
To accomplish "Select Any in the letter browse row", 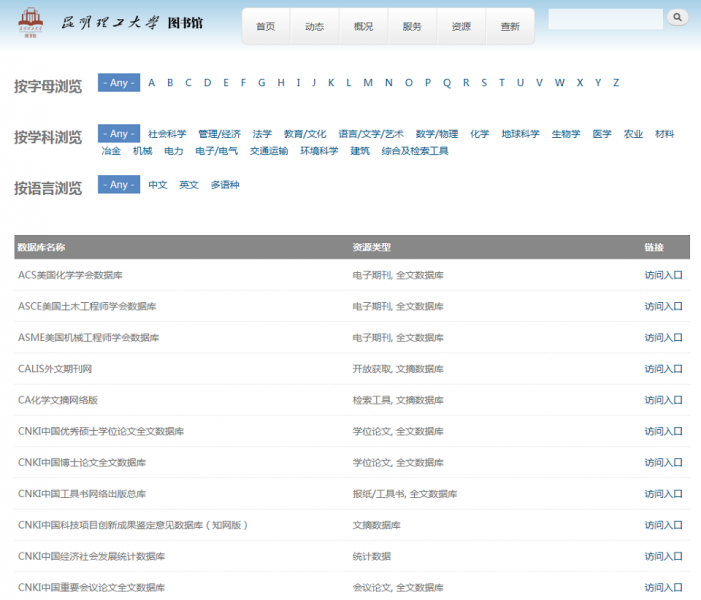I will [119, 83].
